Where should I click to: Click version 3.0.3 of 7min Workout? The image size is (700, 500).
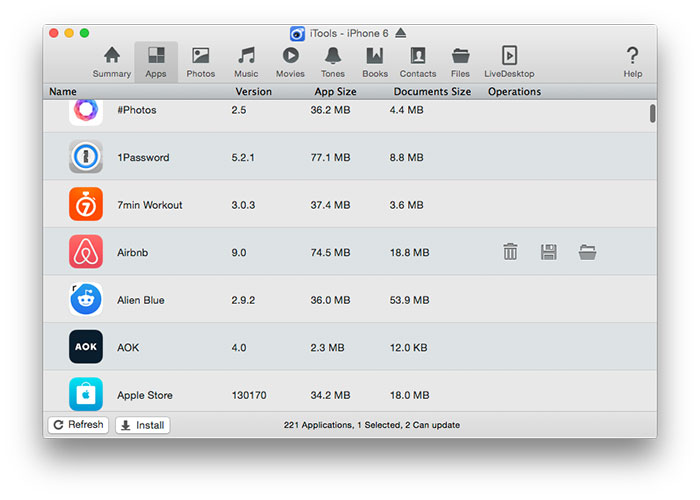click(x=243, y=205)
